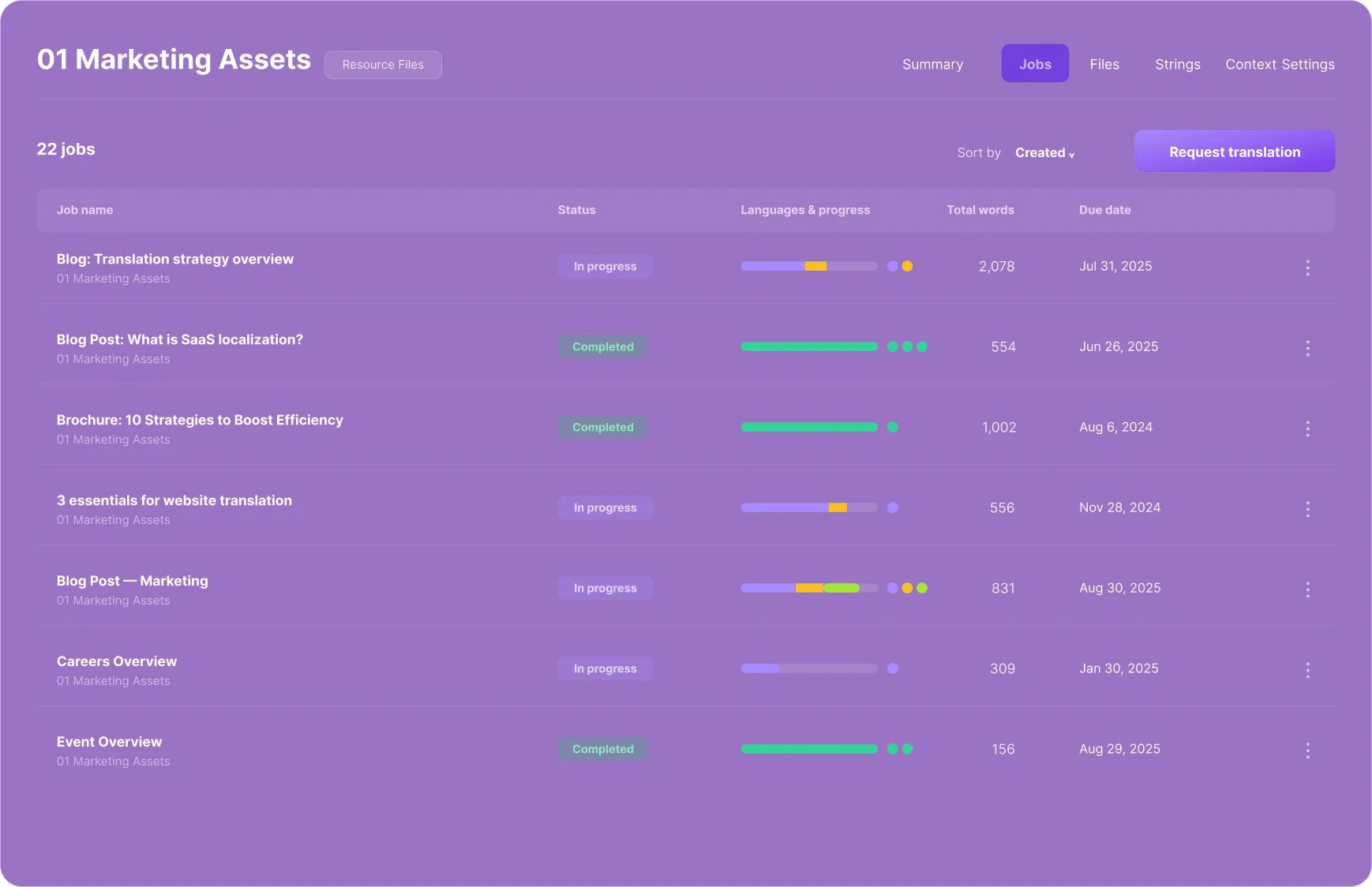Click the word count 2,078
This screenshot has width=1372, height=887.
point(996,266)
